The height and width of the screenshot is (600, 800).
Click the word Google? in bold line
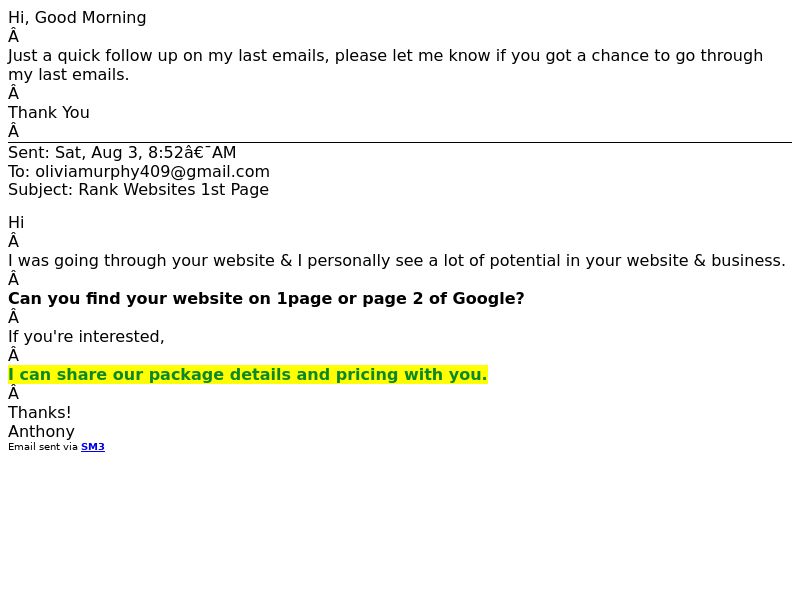488,298
